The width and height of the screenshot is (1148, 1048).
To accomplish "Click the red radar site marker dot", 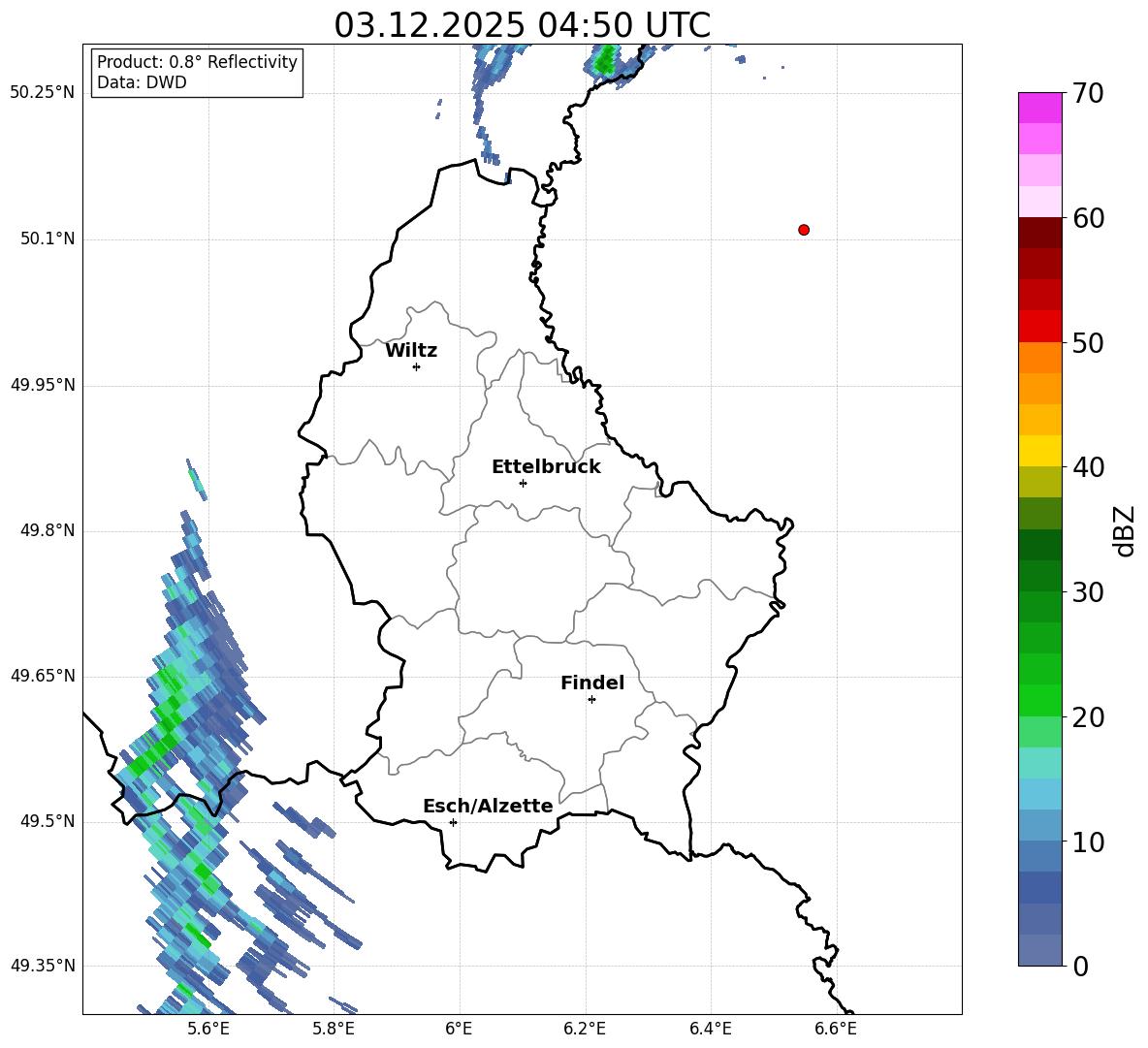I will (x=804, y=230).
